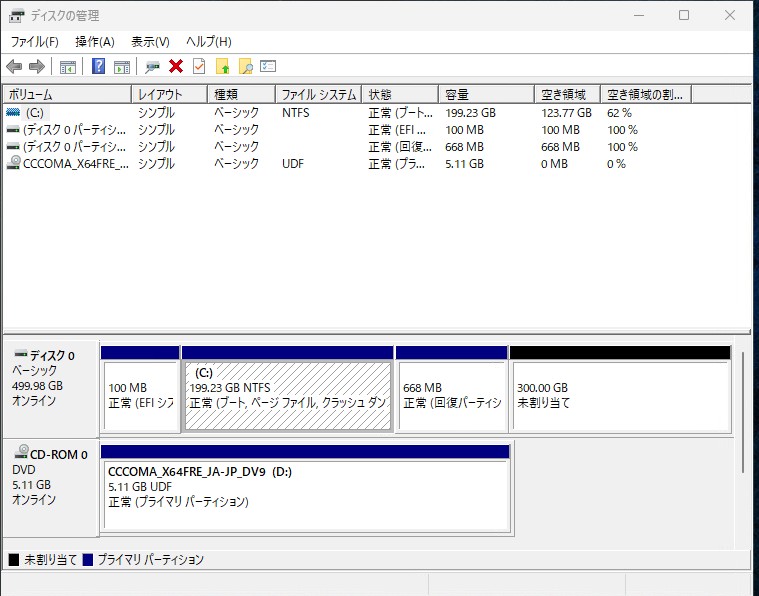Open the 表示(V) menu
Image resolution: width=759 pixels, height=596 pixels.
pyautogui.click(x=150, y=42)
